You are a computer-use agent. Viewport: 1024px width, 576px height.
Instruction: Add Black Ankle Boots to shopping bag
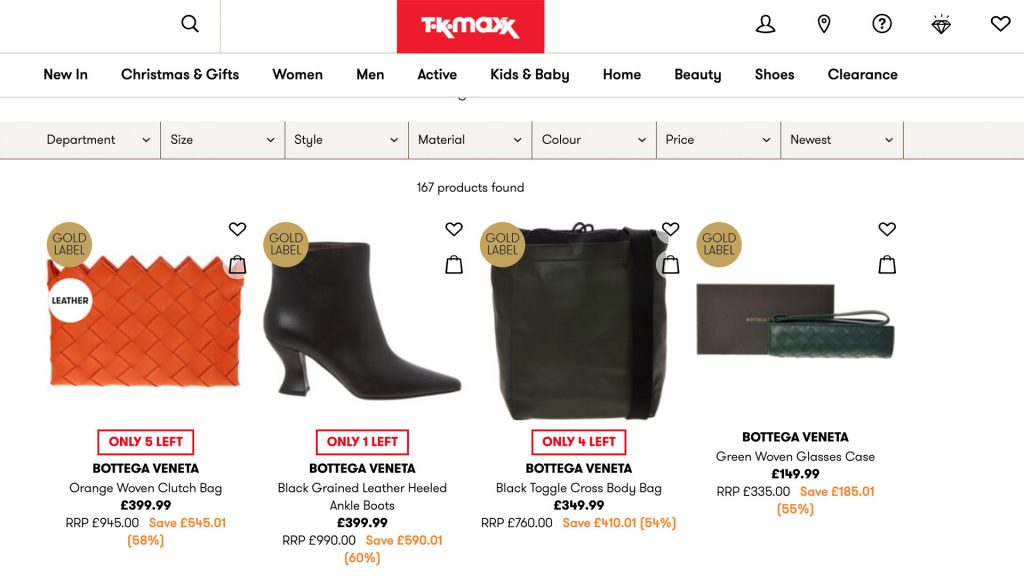pyautogui.click(x=454, y=264)
